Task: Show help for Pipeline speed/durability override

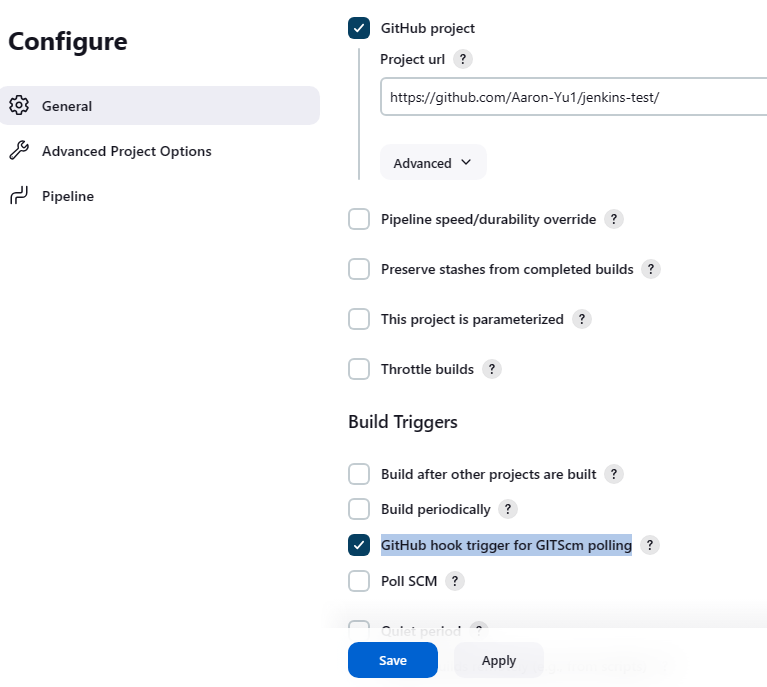Action: coord(614,219)
